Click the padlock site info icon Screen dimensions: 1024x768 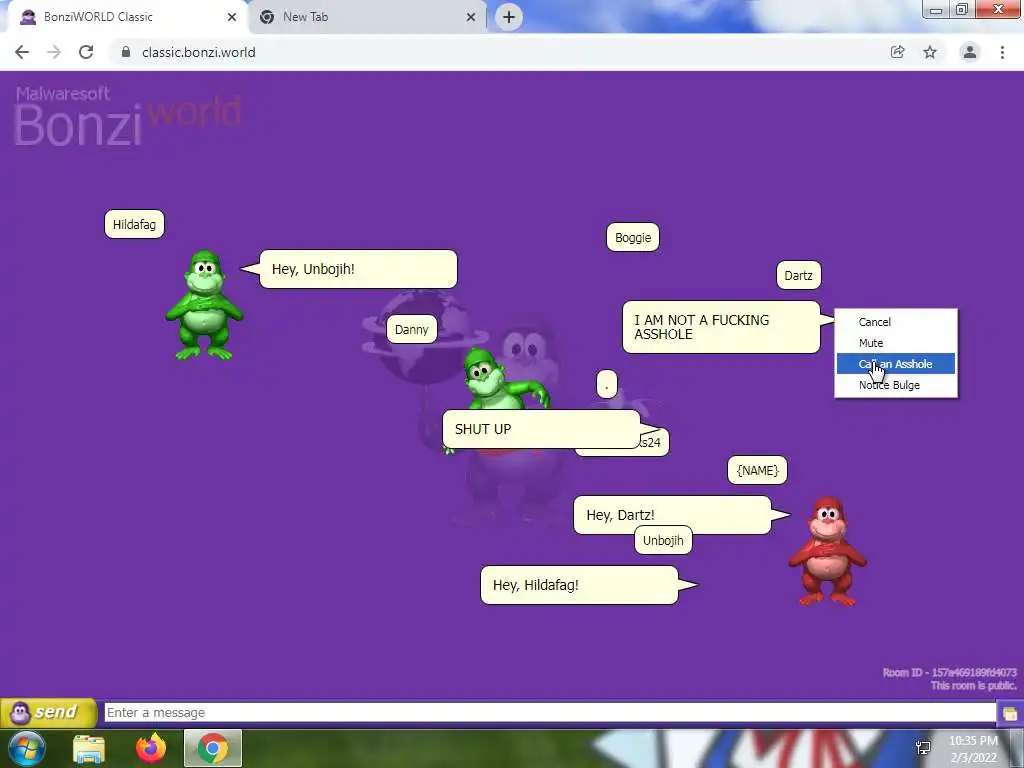point(126,52)
